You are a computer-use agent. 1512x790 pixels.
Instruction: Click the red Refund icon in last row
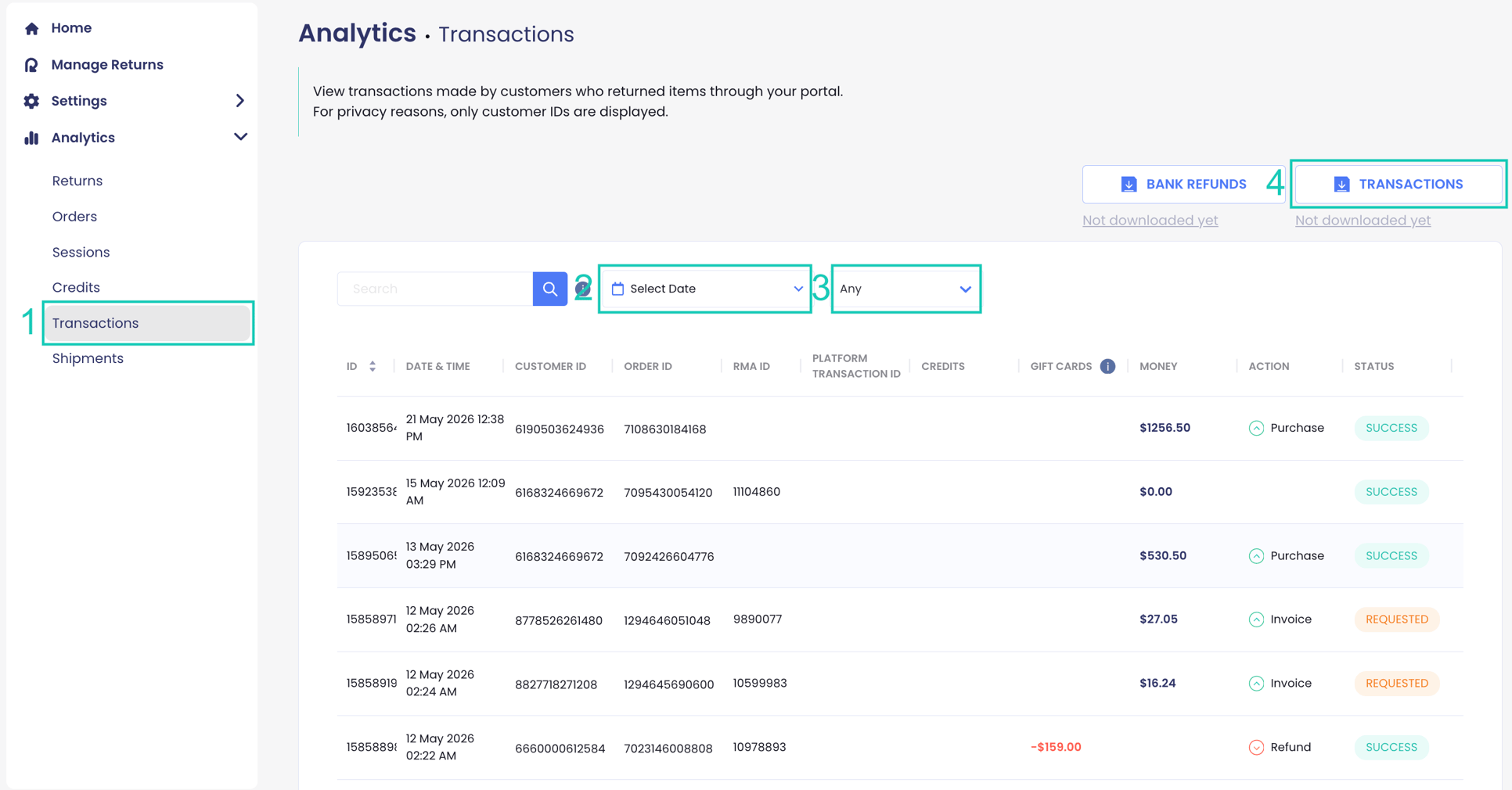[1256, 748]
